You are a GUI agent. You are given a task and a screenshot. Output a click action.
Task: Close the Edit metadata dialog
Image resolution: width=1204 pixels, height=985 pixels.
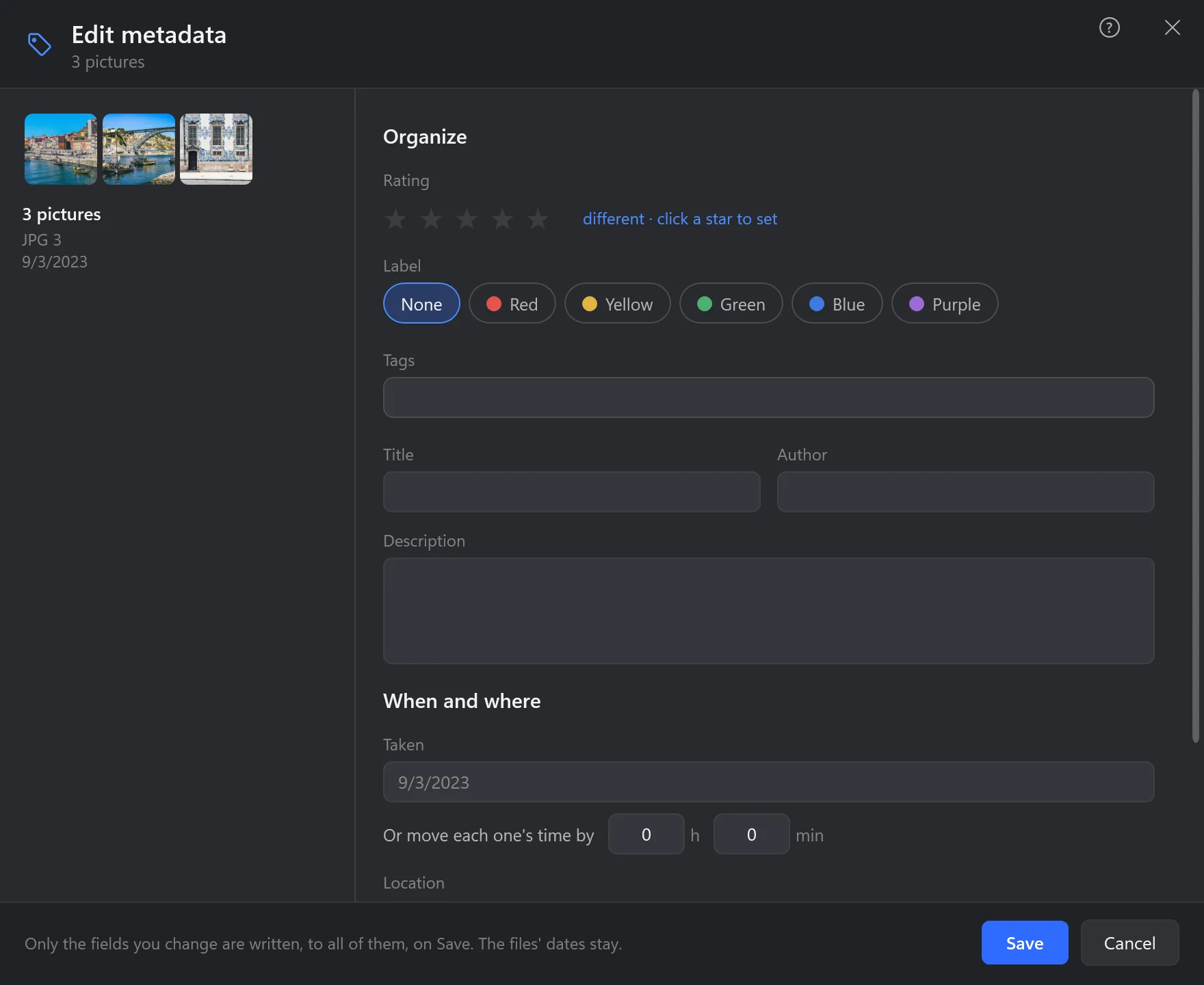click(1172, 27)
